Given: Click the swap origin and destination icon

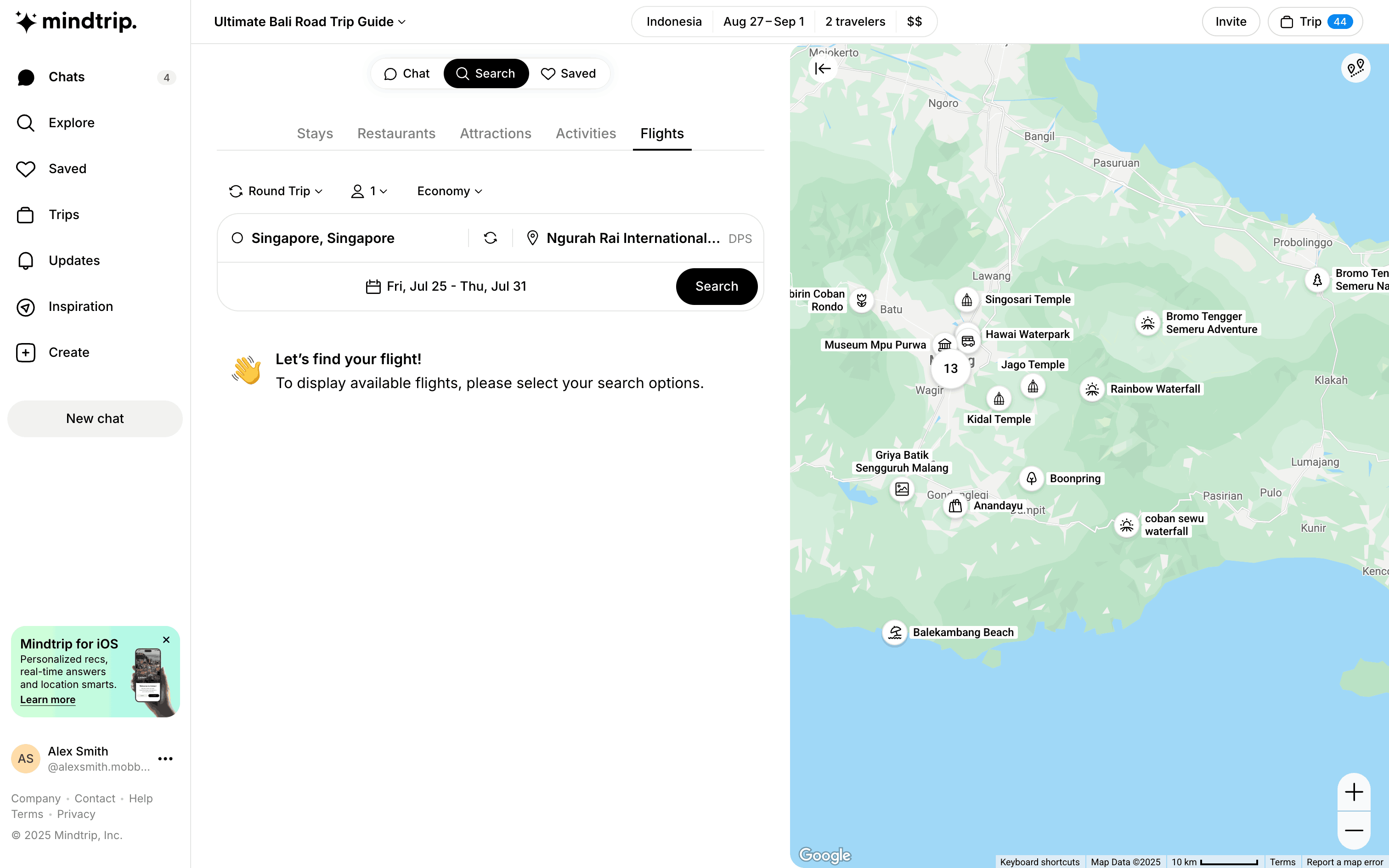Looking at the screenshot, I should click(x=490, y=238).
